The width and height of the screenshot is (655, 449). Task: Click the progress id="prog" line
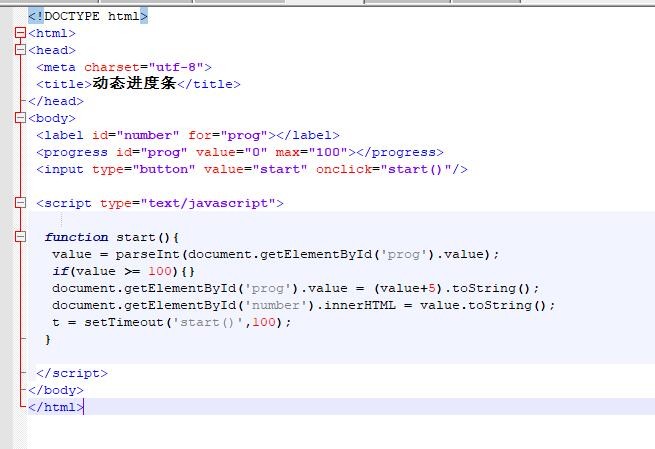tap(240, 152)
